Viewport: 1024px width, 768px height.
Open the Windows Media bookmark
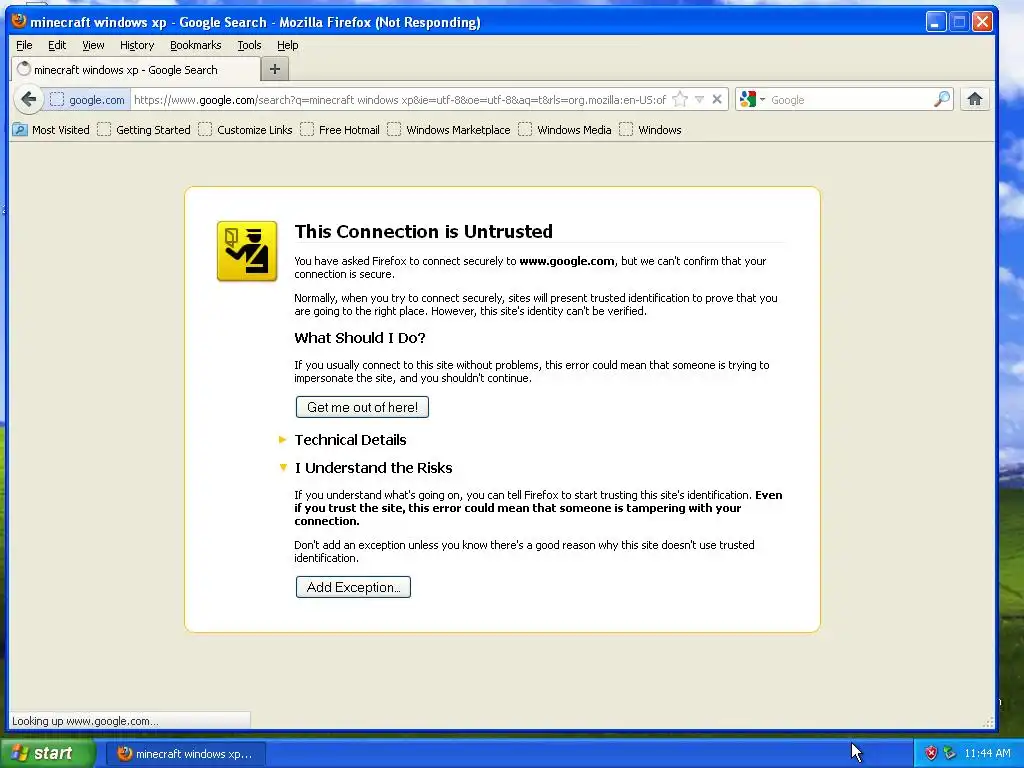point(565,130)
